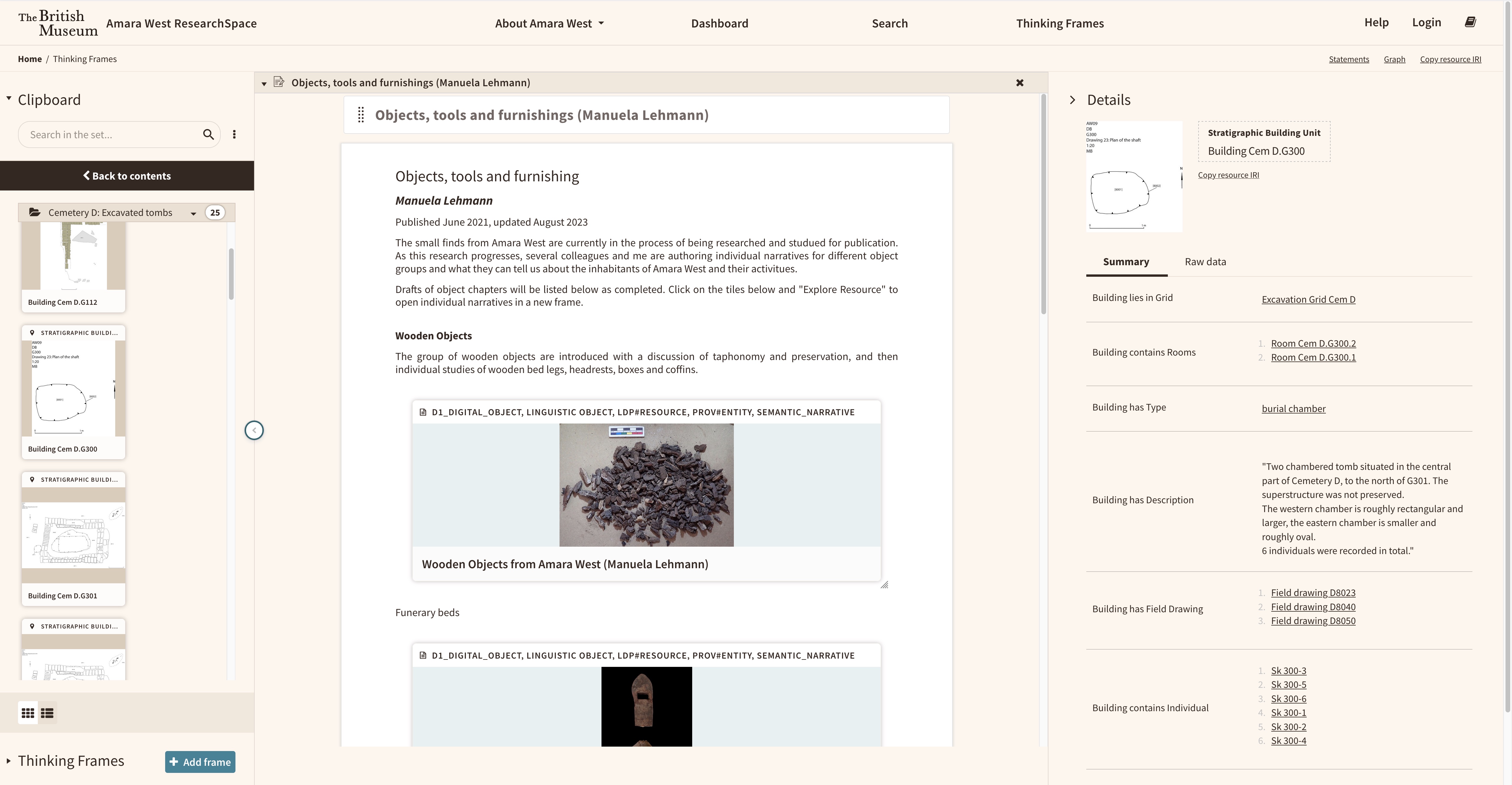Collapse the Details panel chevron
The height and width of the screenshot is (785, 1512).
[1072, 100]
